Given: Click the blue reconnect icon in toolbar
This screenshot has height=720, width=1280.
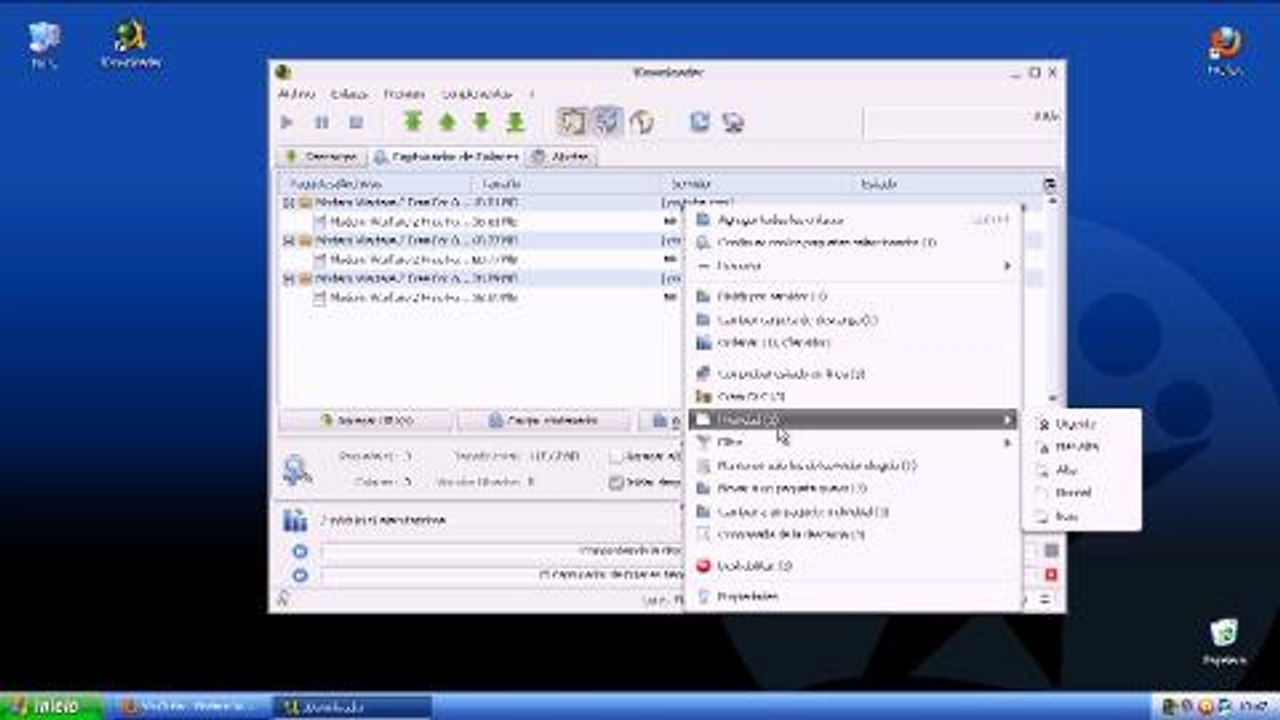Looking at the screenshot, I should point(701,122).
